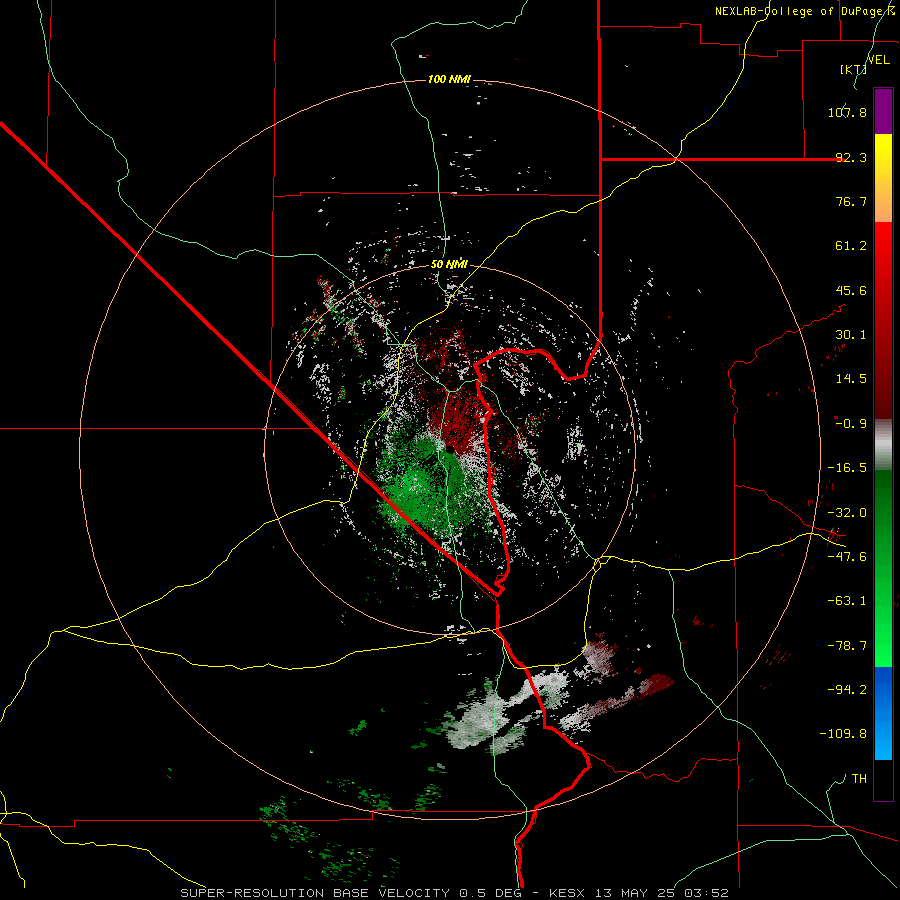The image size is (900, 900).
Task: Click the -109.8 legend value
Action: [843, 734]
